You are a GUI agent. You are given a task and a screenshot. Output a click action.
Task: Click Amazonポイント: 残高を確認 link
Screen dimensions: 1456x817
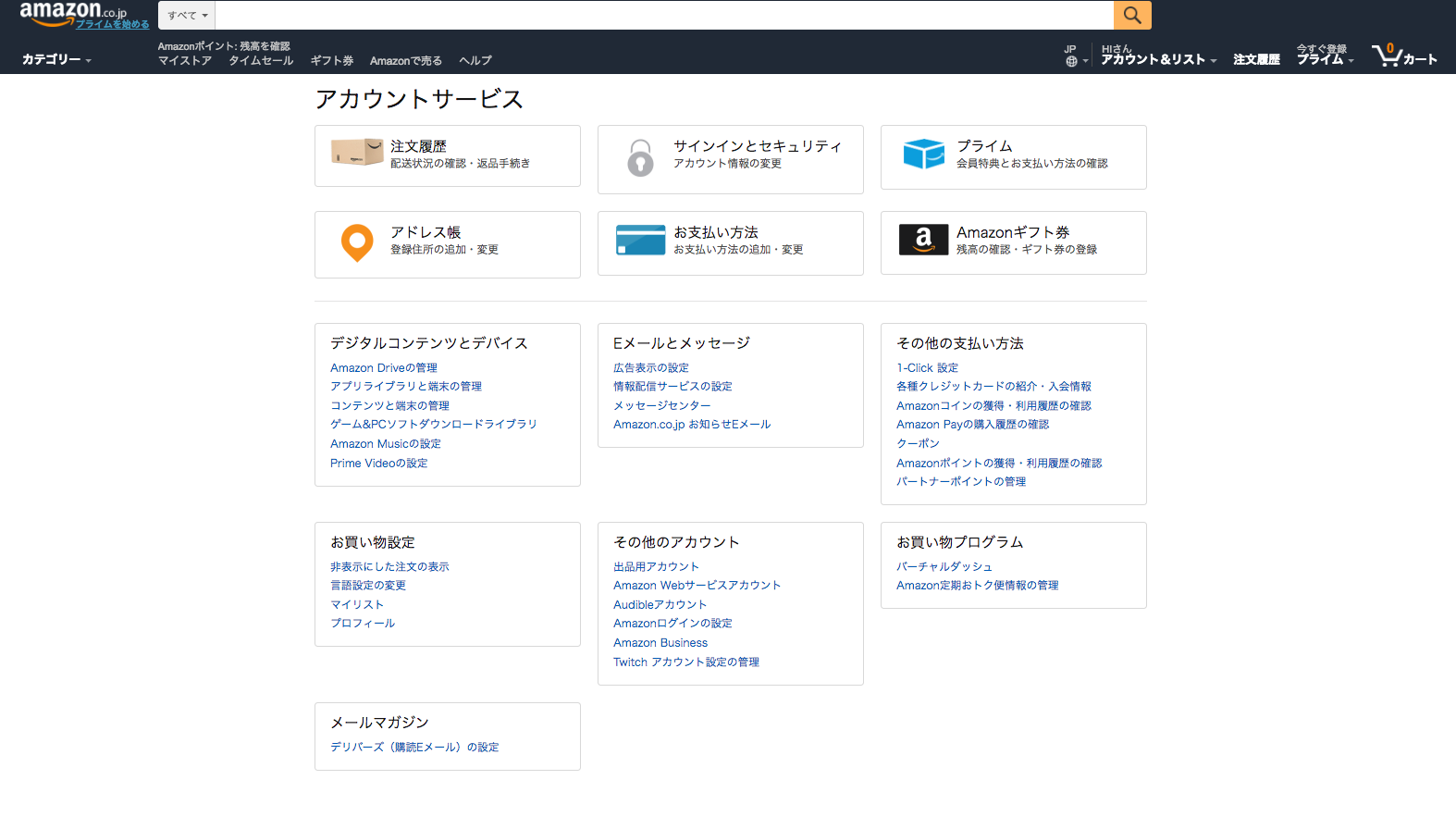(224, 46)
